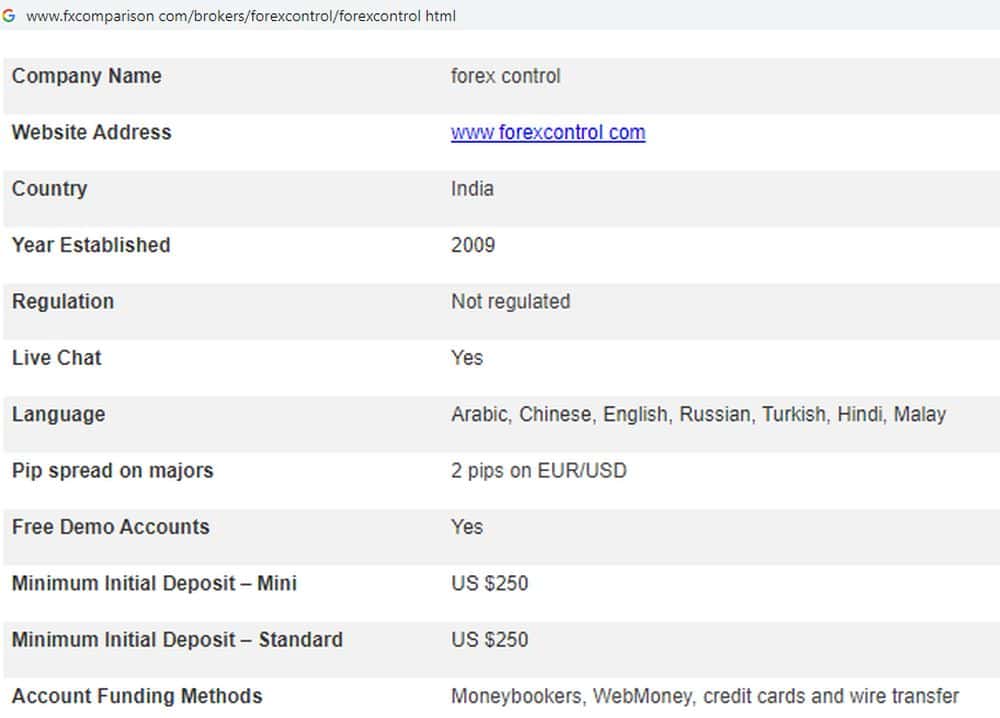The width and height of the screenshot is (1000, 718).
Task: Click the 'Year Established' label
Action: tap(91, 245)
